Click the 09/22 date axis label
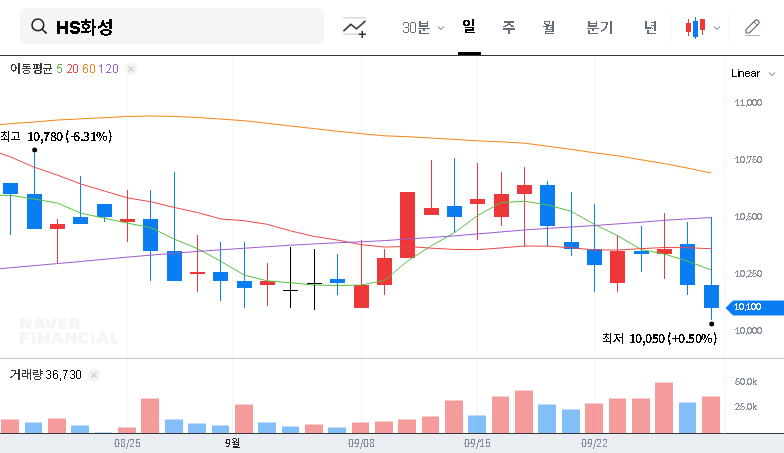This screenshot has width=784, height=453. pos(594,443)
